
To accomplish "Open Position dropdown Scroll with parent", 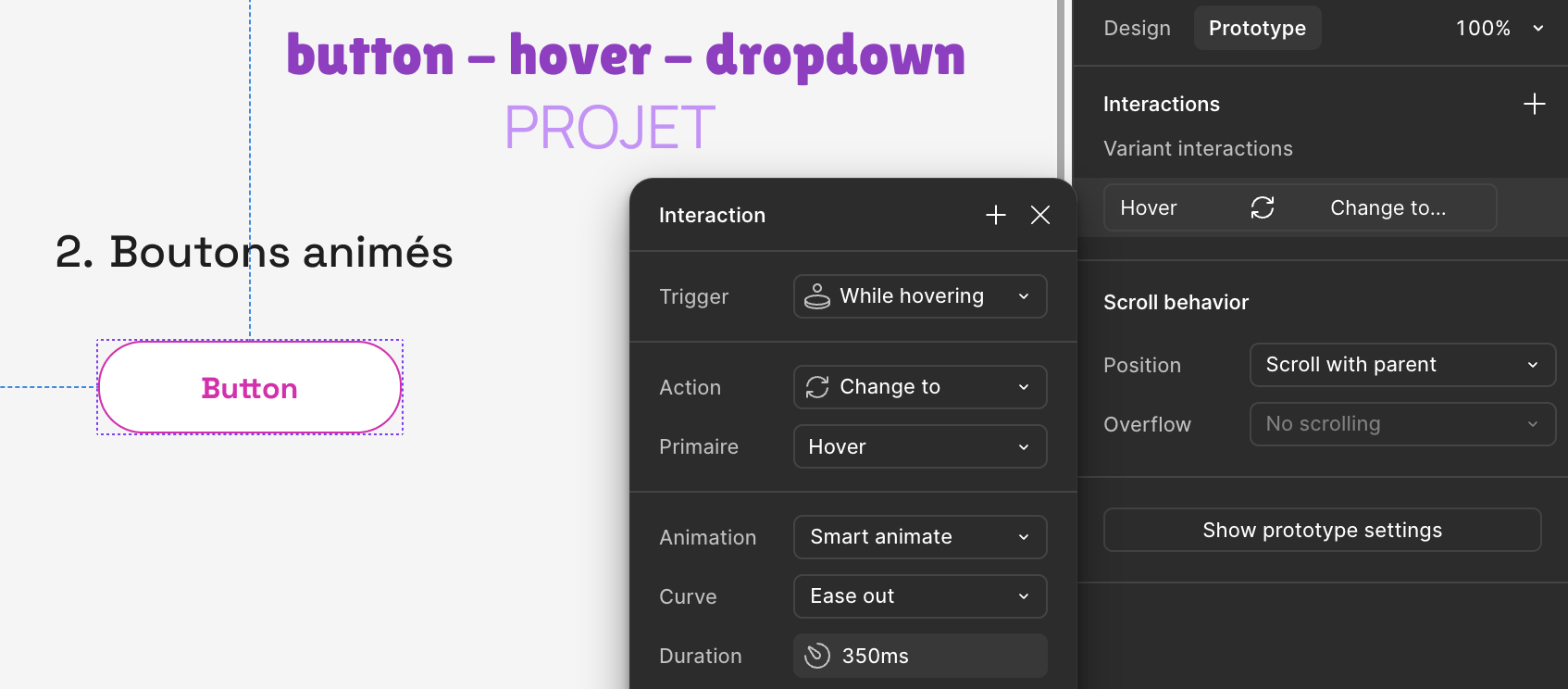I will pyautogui.click(x=1401, y=365).
